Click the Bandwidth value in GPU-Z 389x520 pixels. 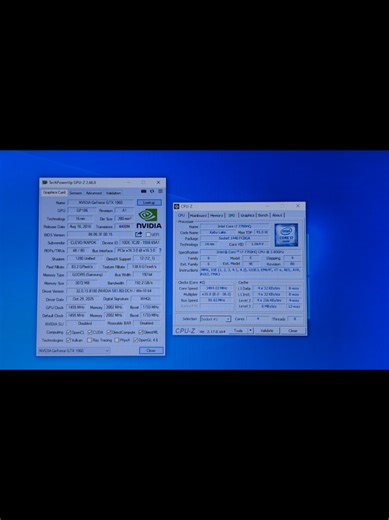pyautogui.click(x=144, y=283)
